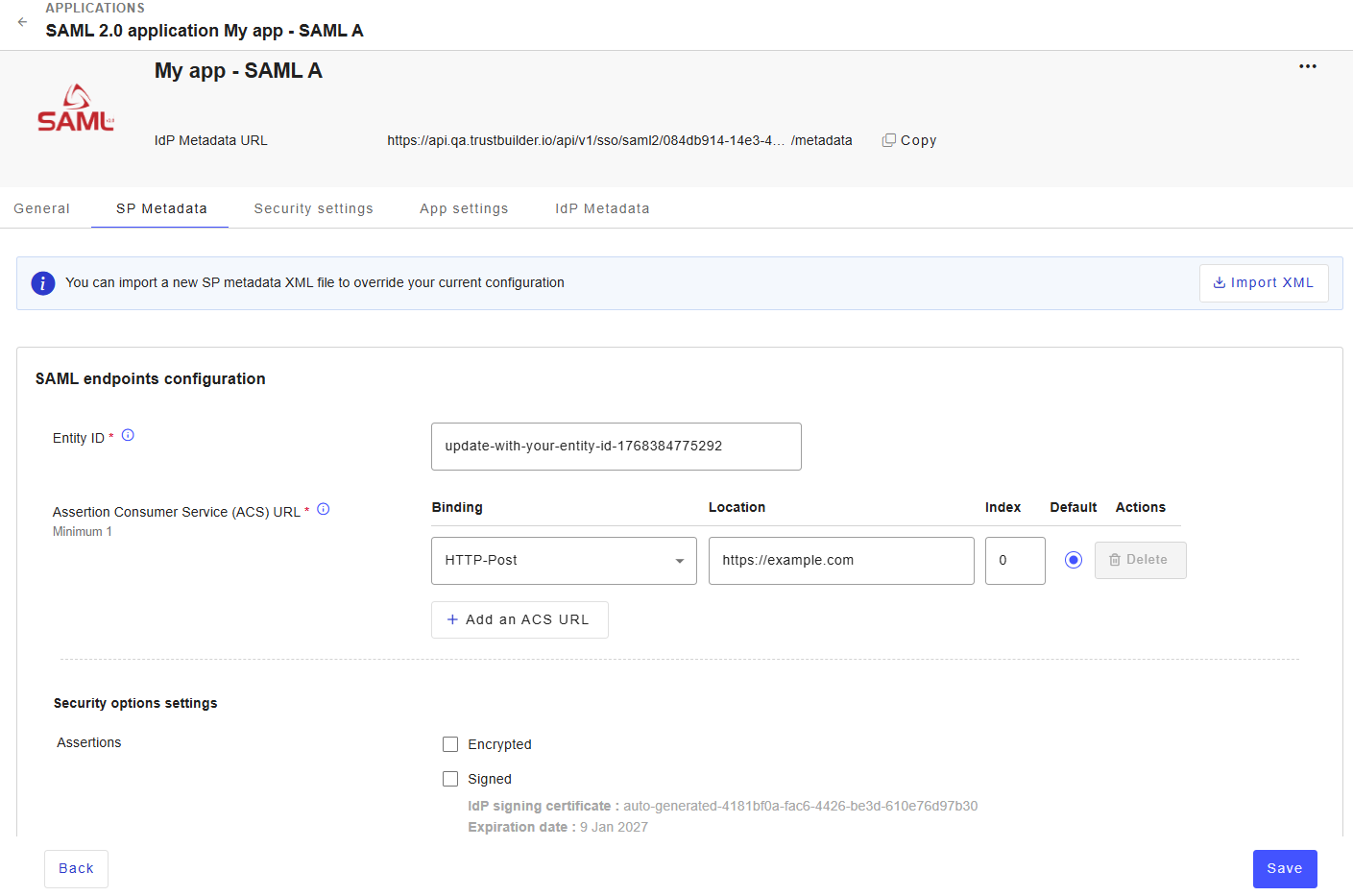Image resolution: width=1353 pixels, height=896 pixels.
Task: Select the Default ACS radio button
Action: coord(1073,560)
